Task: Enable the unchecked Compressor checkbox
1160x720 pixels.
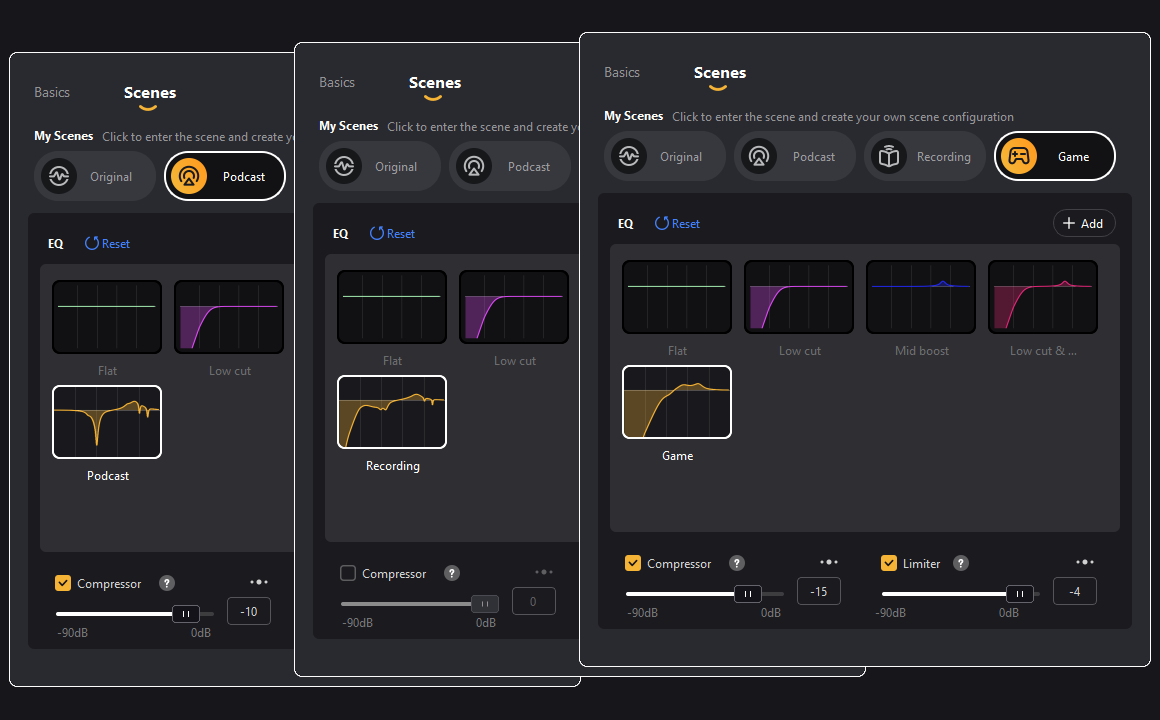Action: tap(348, 573)
